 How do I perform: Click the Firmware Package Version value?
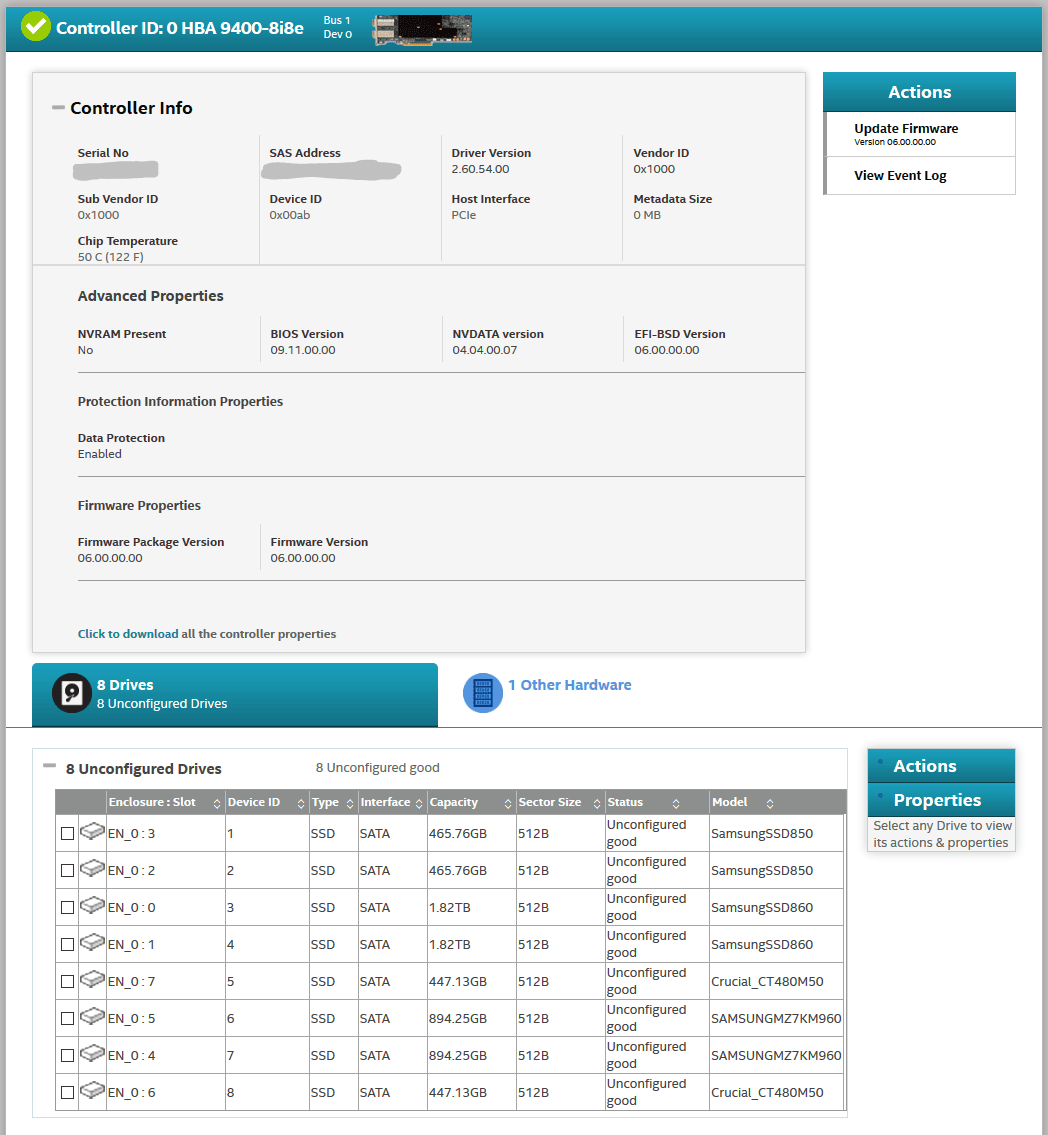click(110, 558)
